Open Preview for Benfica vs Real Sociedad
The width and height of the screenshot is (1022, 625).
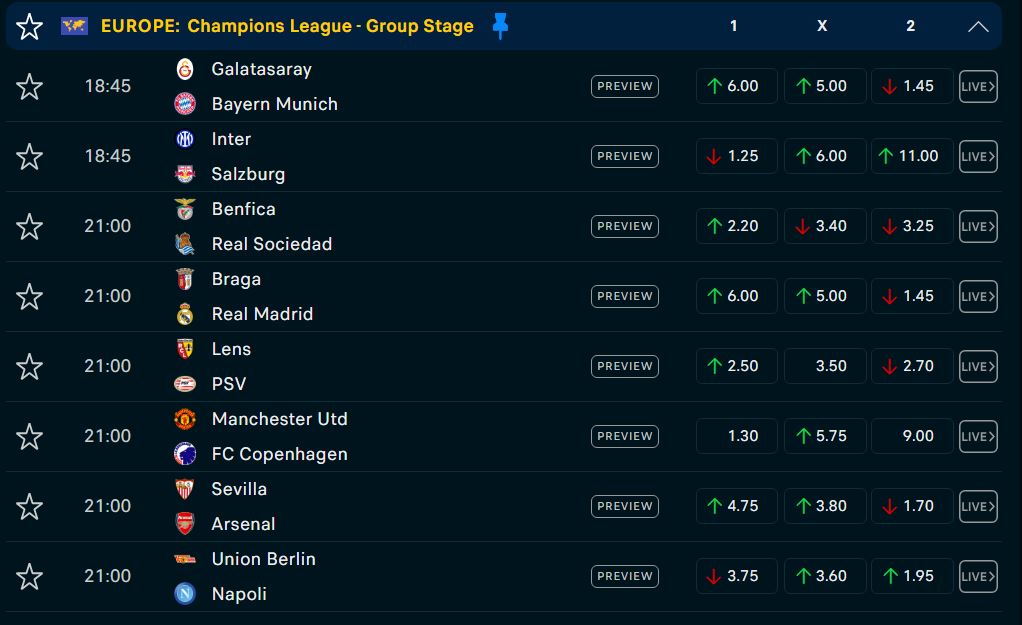[624, 226]
